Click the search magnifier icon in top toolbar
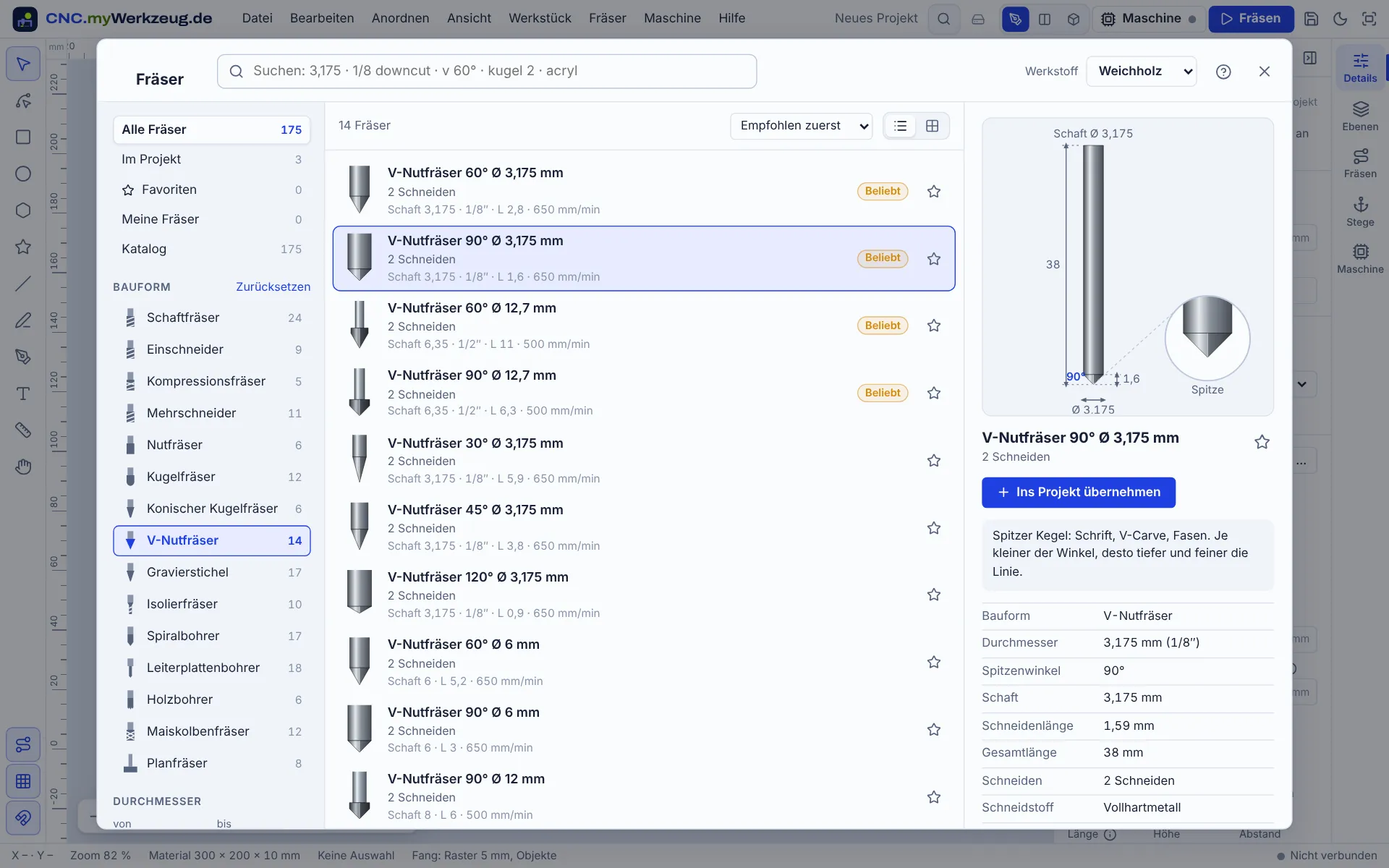1389x868 pixels. (943, 19)
